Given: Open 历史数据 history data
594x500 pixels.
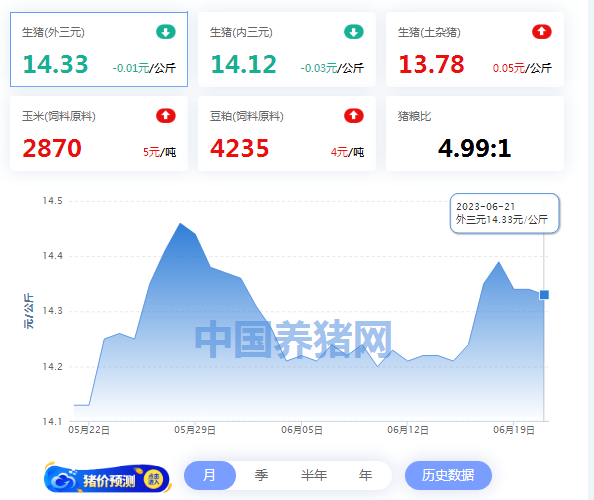Looking at the screenshot, I should [x=448, y=475].
